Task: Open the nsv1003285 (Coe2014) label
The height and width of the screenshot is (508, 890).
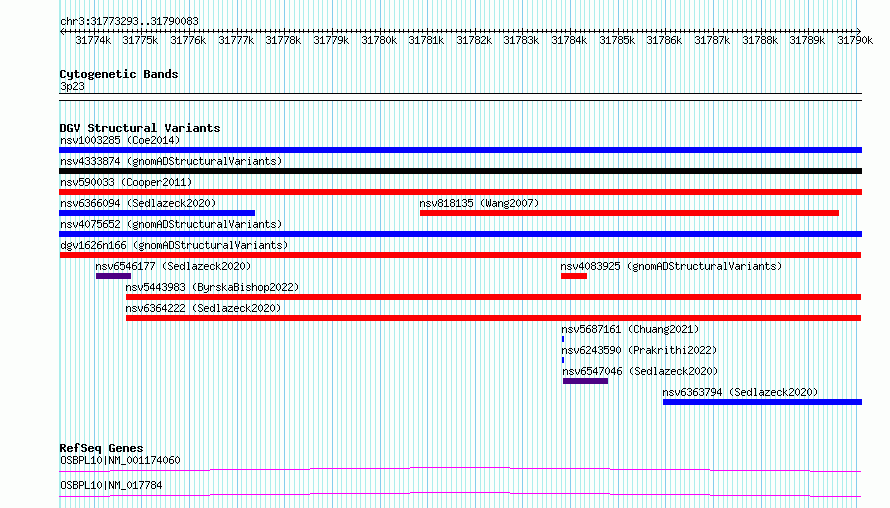Action: tap(120, 140)
